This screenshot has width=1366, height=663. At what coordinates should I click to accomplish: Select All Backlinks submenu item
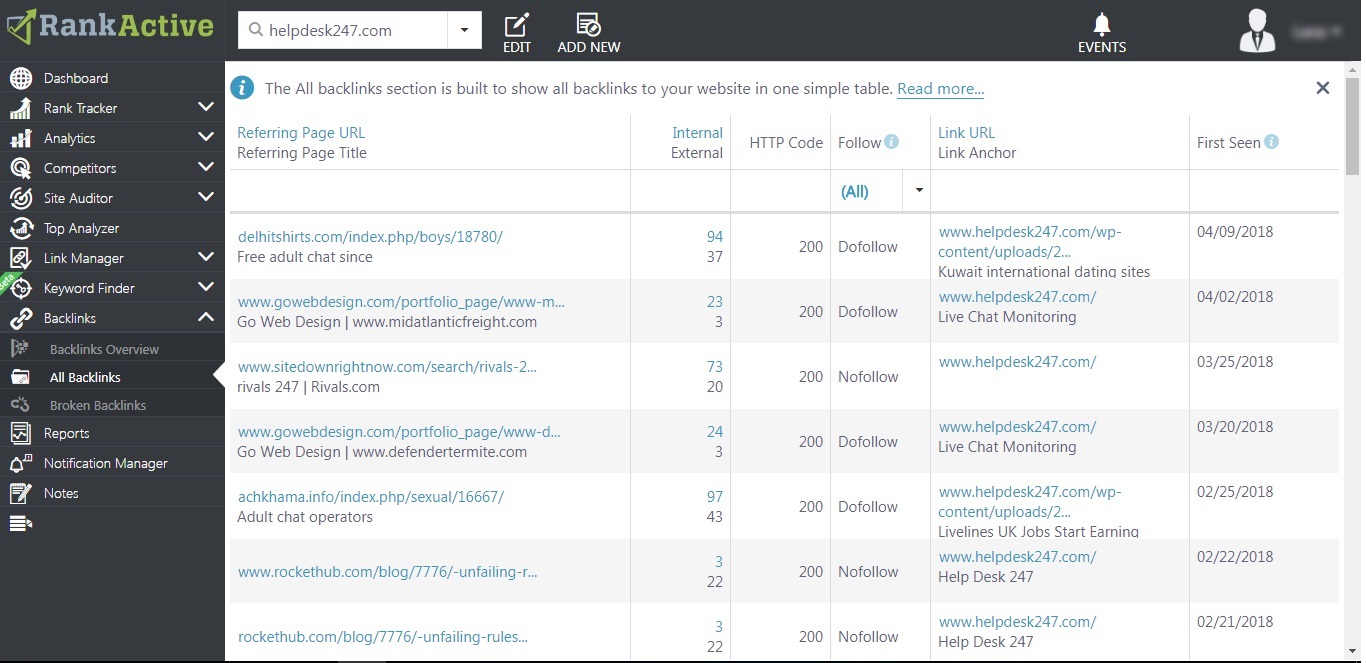click(x=85, y=377)
